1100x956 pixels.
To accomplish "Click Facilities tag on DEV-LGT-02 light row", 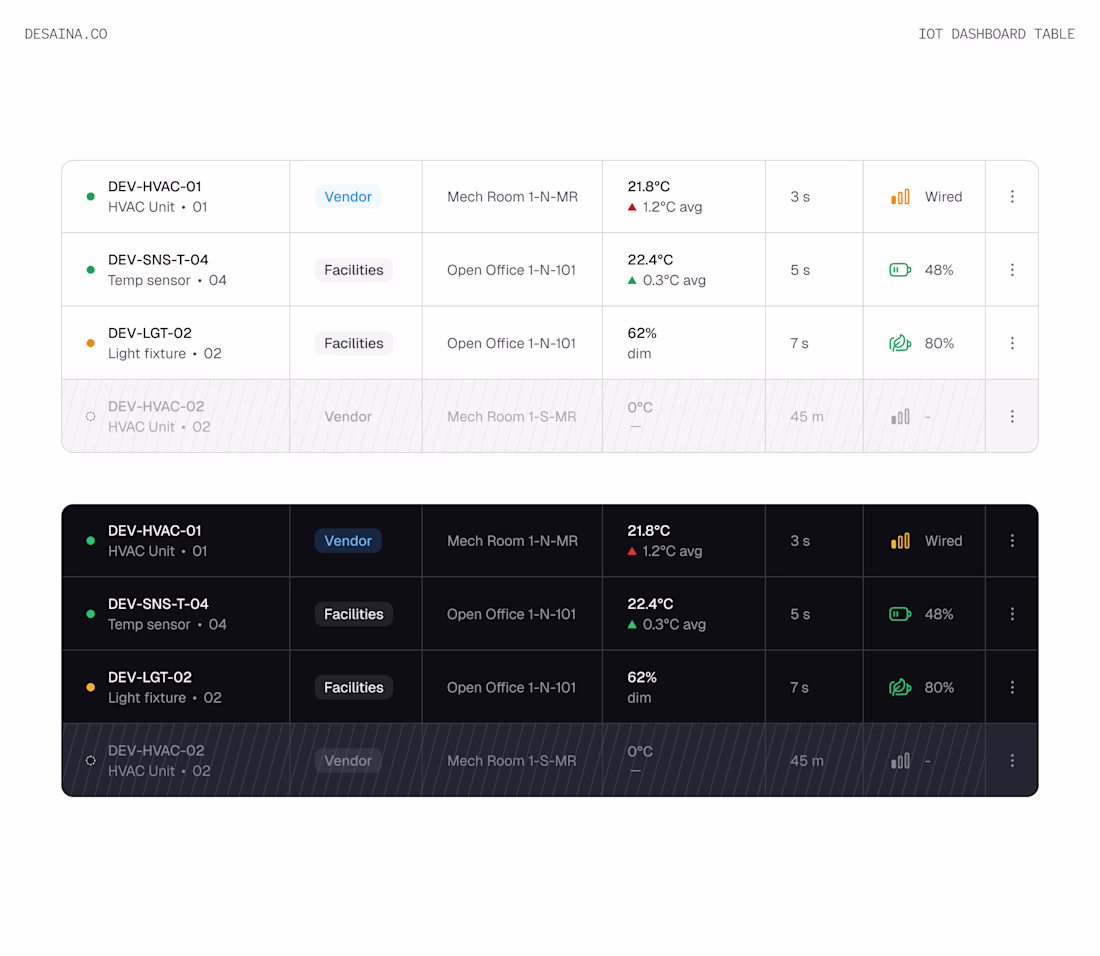I will tap(354, 343).
